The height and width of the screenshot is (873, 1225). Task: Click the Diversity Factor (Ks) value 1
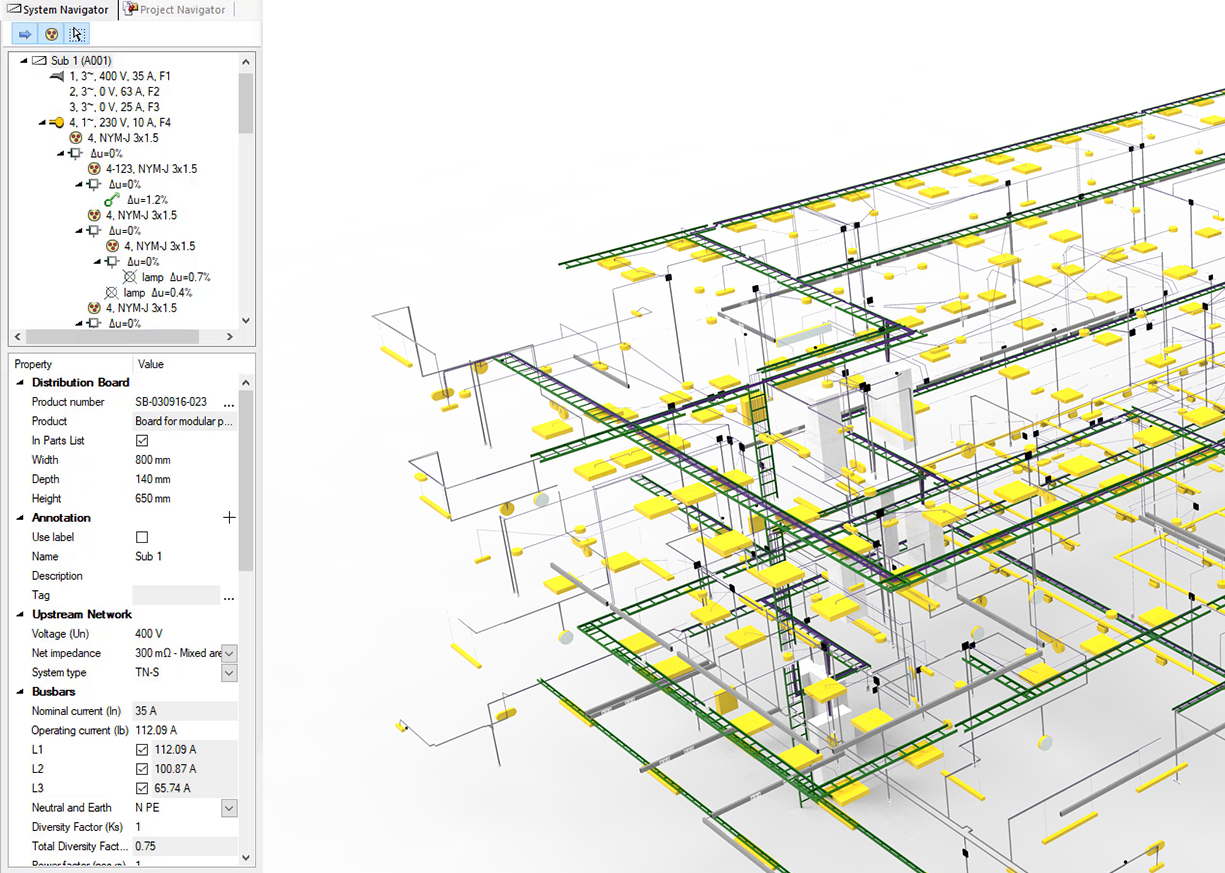pos(138,827)
